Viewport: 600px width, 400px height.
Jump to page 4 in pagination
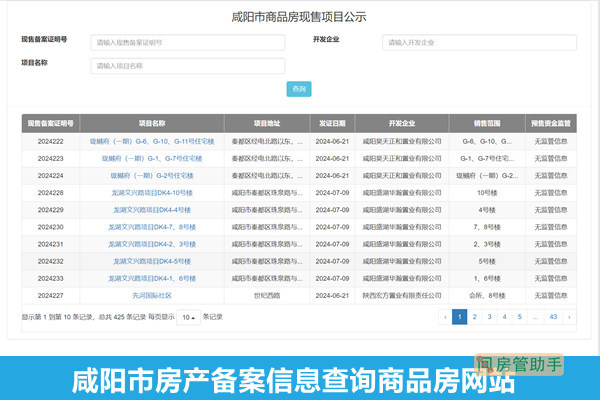coord(504,317)
